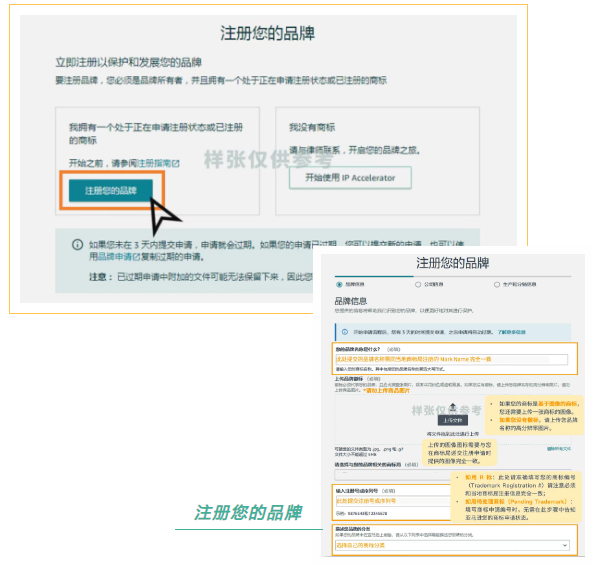Screen dimensions: 604x566
Task: Open the 品牌申请 link in notice
Action: pos(114,257)
